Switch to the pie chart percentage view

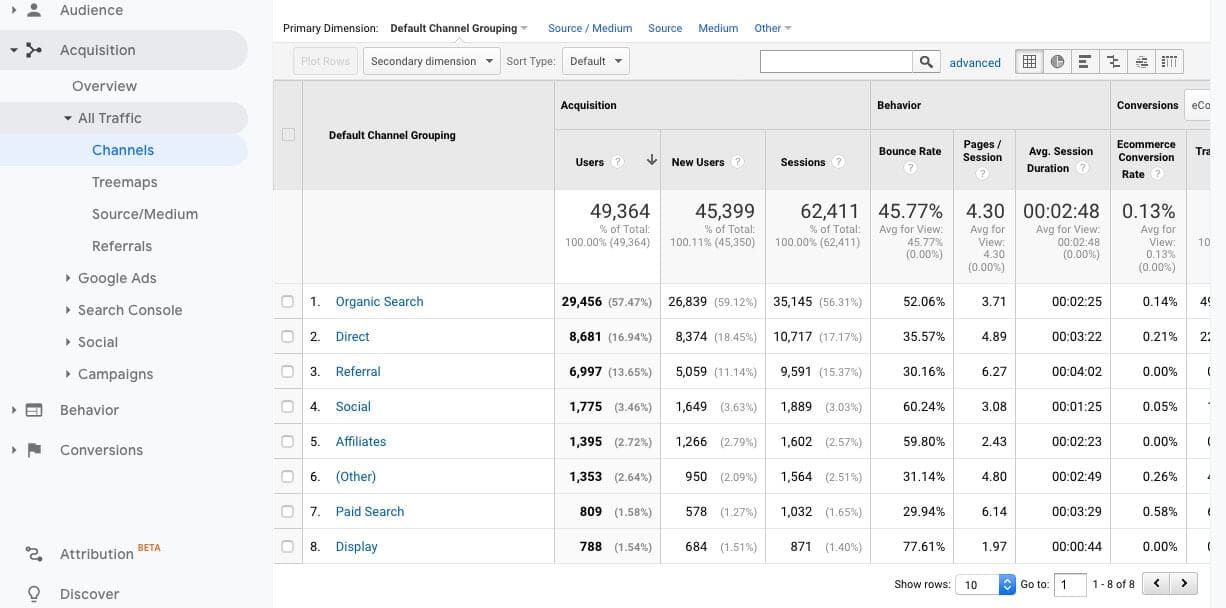1057,61
